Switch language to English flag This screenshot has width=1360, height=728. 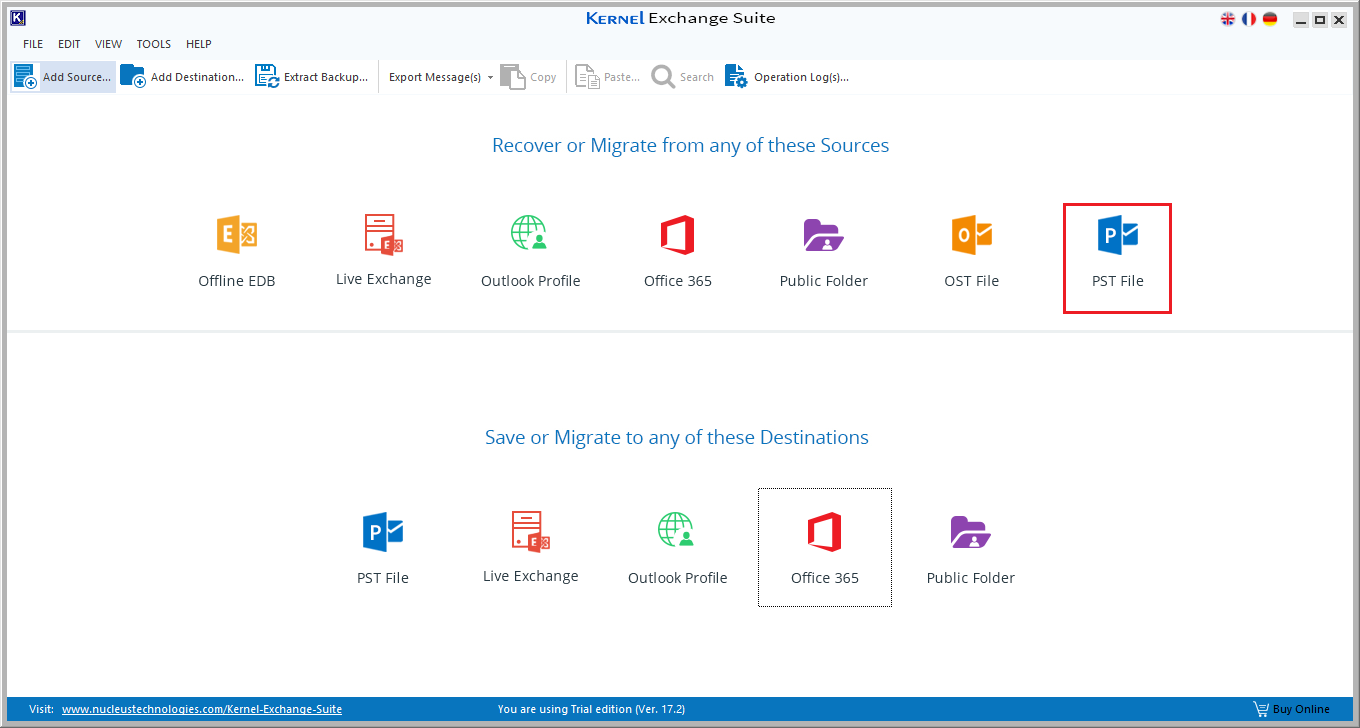1228,19
